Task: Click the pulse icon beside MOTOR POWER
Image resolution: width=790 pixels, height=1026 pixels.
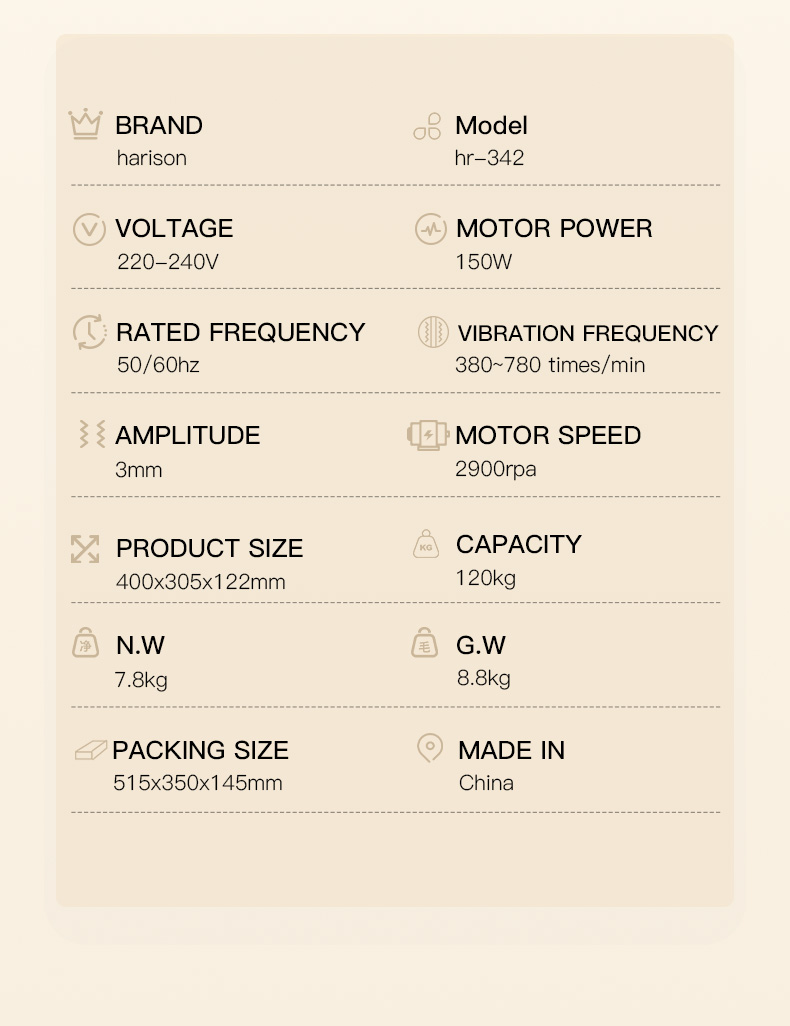Action: click(x=431, y=229)
